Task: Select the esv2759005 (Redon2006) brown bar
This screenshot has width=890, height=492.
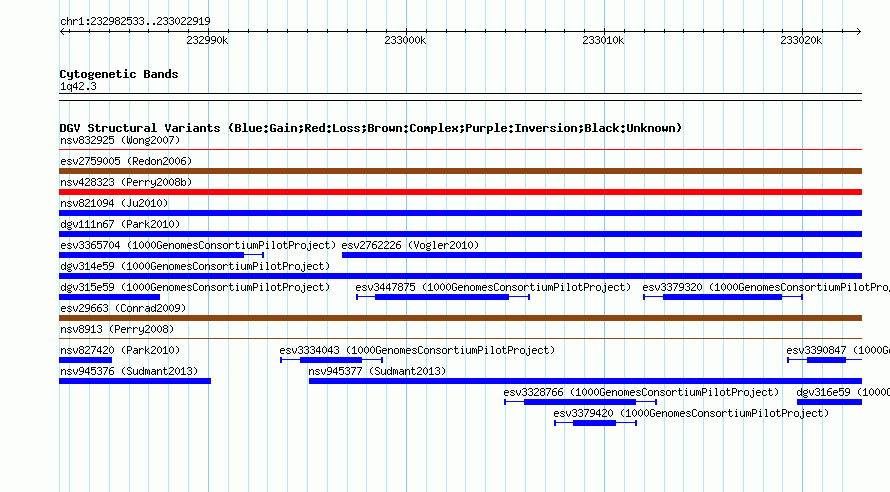Action: pyautogui.click(x=460, y=171)
